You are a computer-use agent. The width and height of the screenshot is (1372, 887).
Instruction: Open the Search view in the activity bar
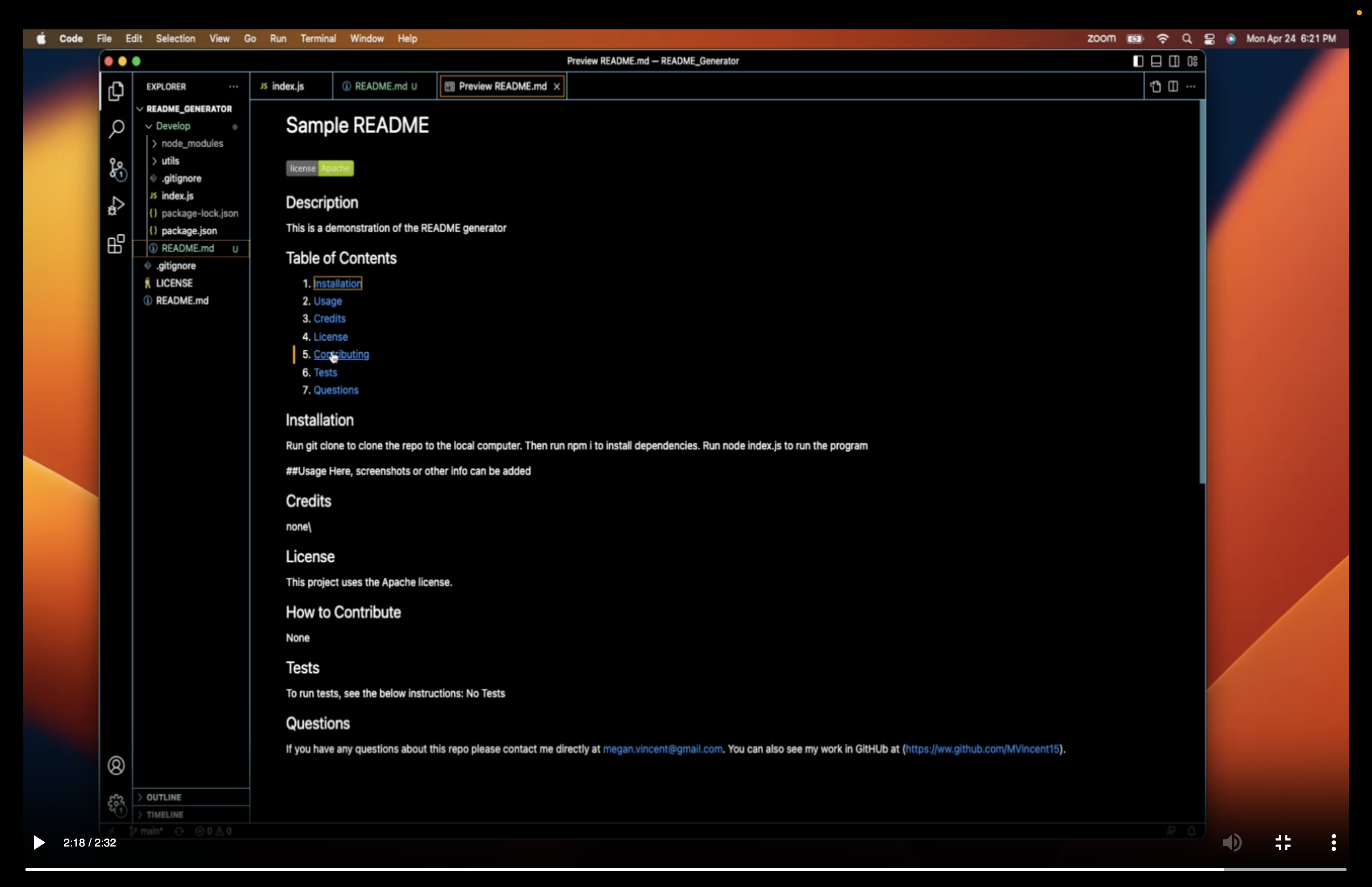tap(116, 129)
